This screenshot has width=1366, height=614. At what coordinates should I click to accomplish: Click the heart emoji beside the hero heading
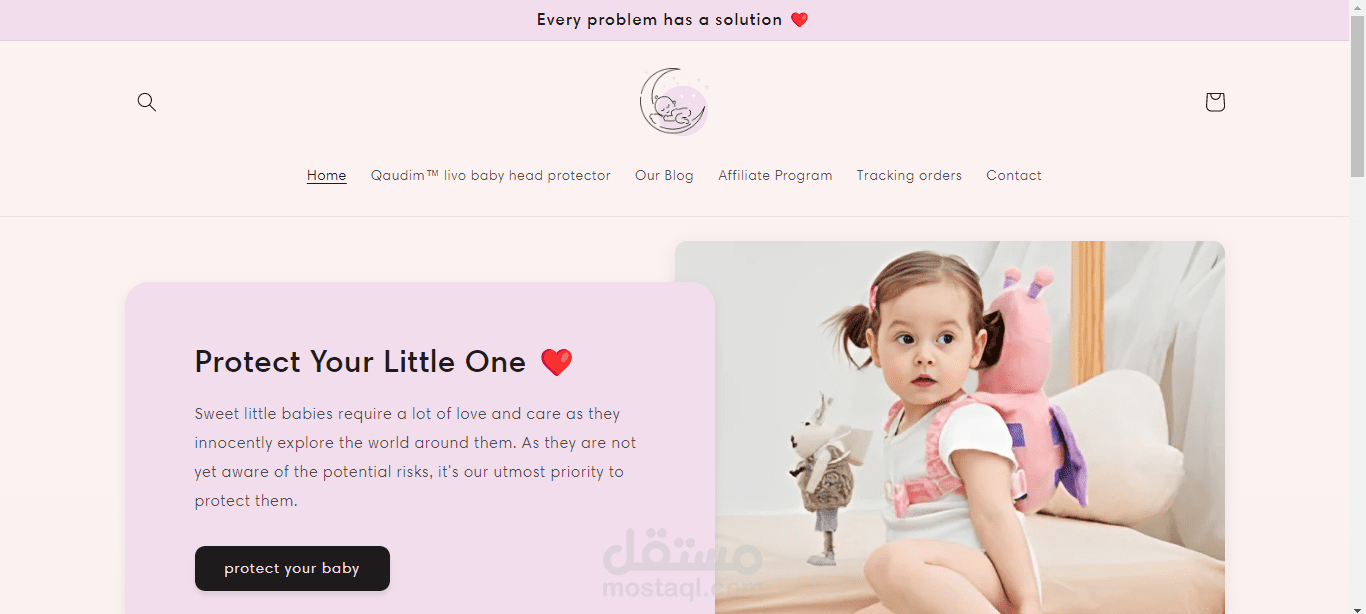(557, 362)
